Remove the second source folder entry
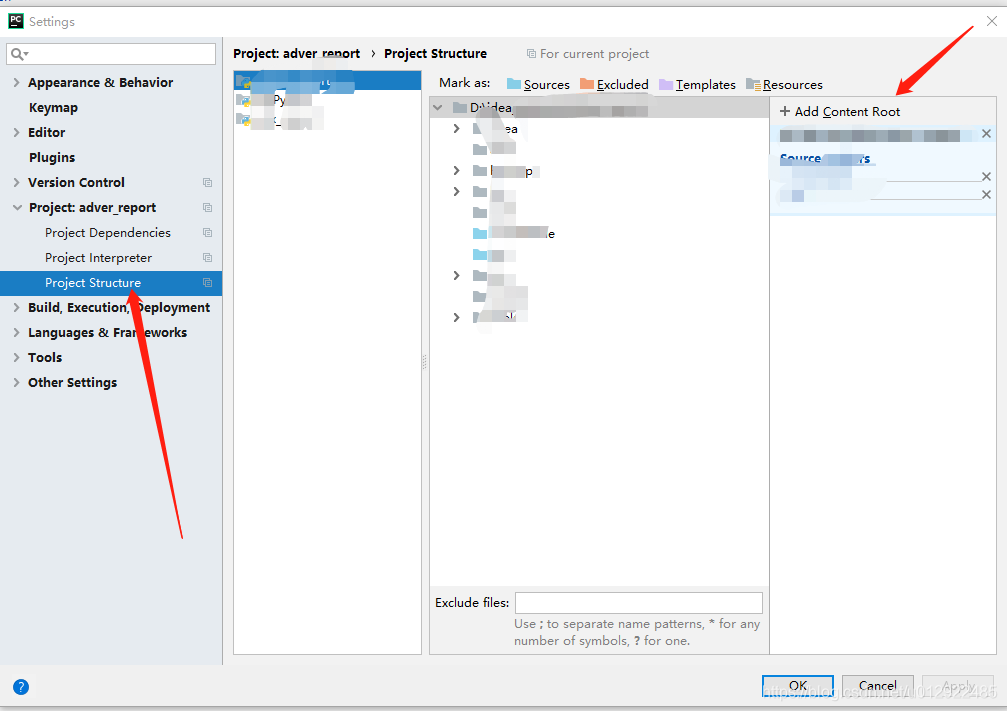This screenshot has width=1007, height=711. (986, 195)
